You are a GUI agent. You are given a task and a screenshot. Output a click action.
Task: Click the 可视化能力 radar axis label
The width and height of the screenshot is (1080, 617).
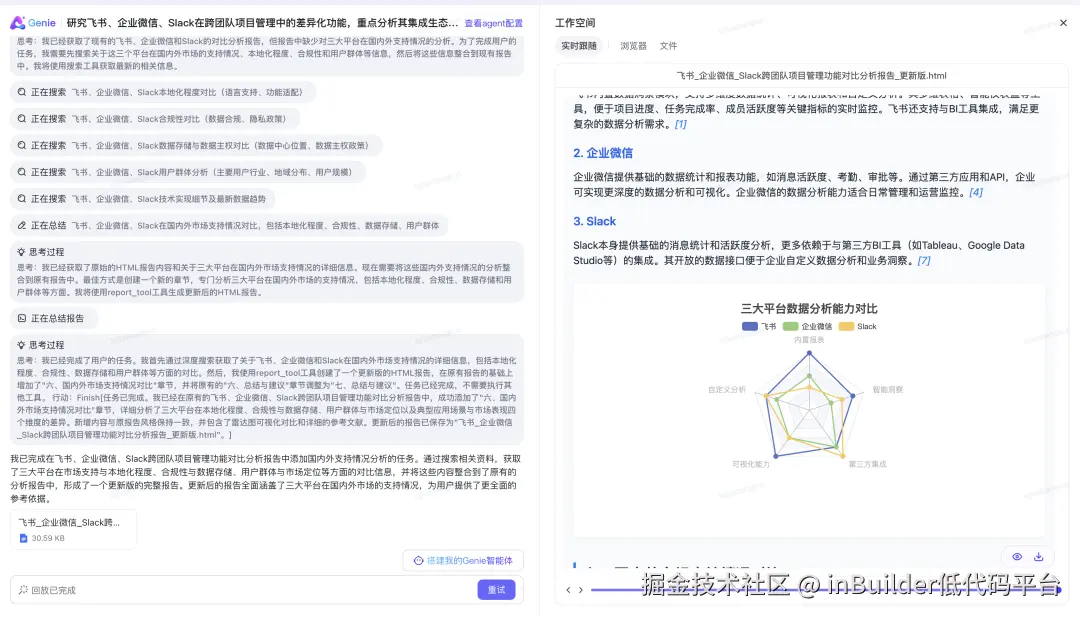coord(751,464)
